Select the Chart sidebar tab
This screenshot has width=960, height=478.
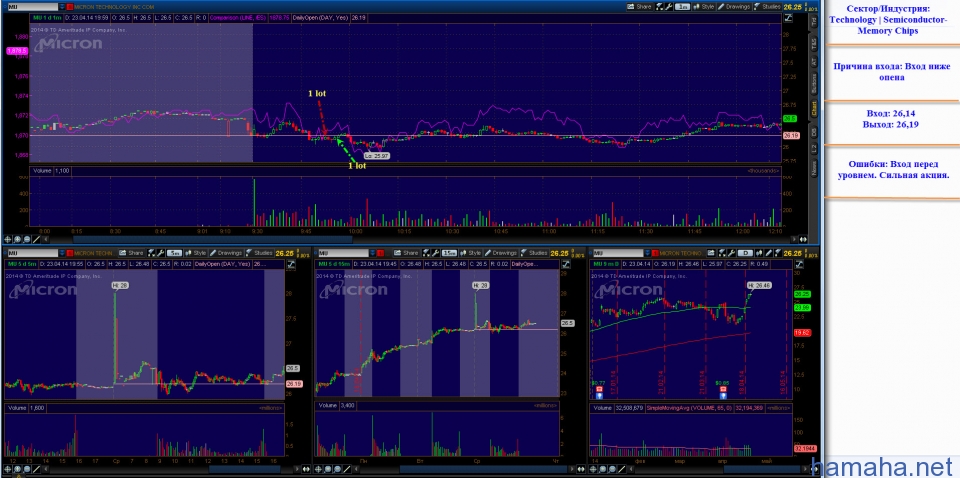coord(814,109)
